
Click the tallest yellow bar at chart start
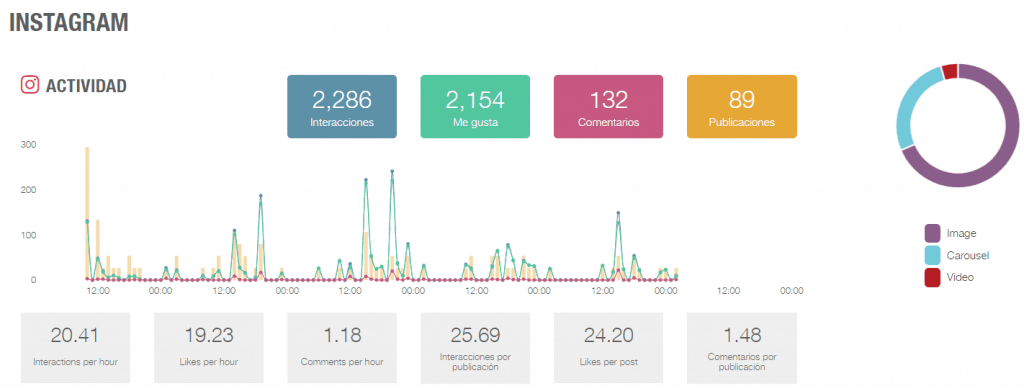click(x=87, y=214)
